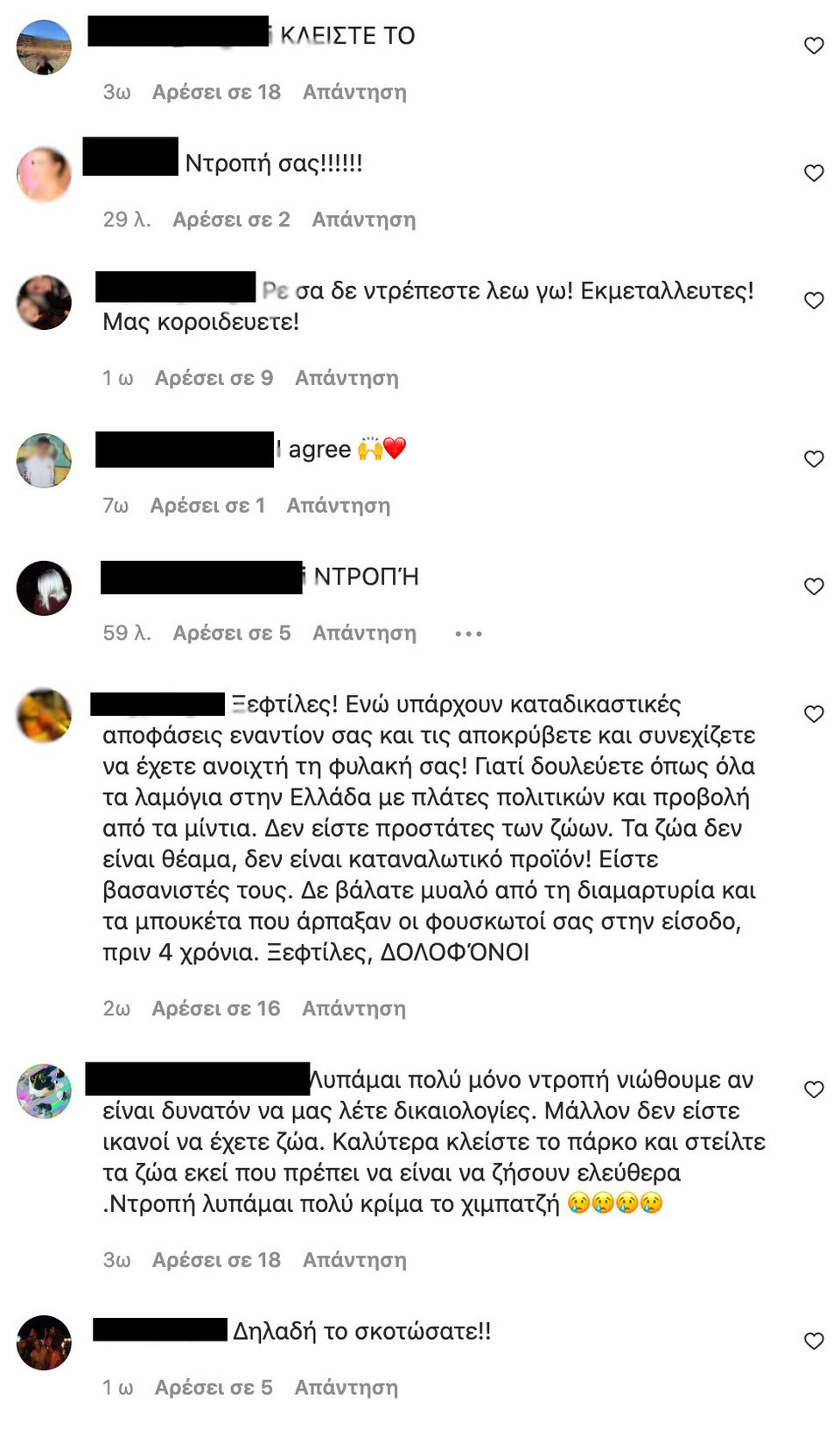Open white-haired avatar of ΝΤΡΟΠΉ commenter
The height and width of the screenshot is (1429, 840).
pyautogui.click(x=44, y=588)
